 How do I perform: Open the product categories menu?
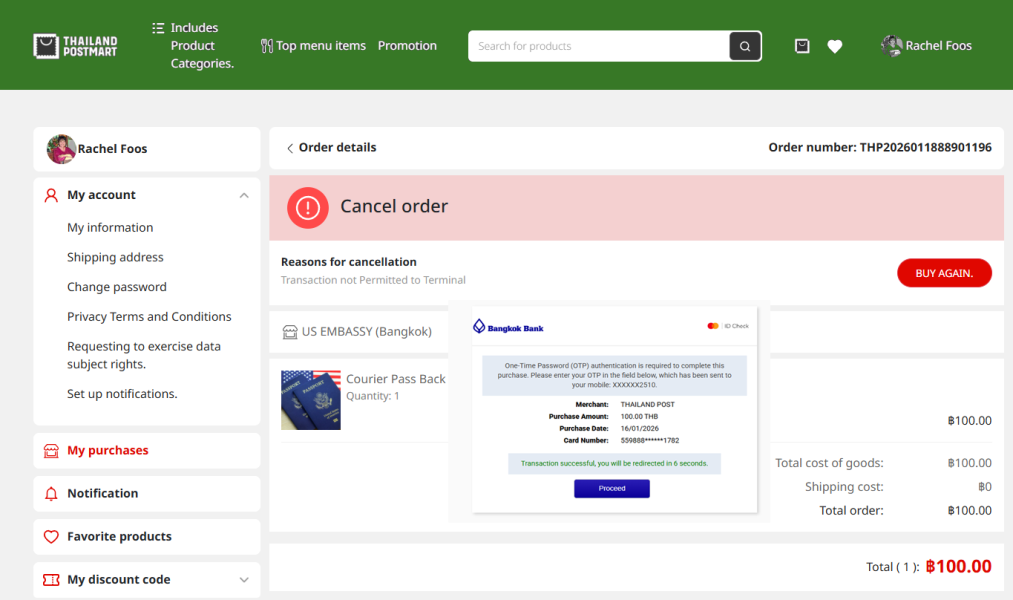(x=192, y=46)
